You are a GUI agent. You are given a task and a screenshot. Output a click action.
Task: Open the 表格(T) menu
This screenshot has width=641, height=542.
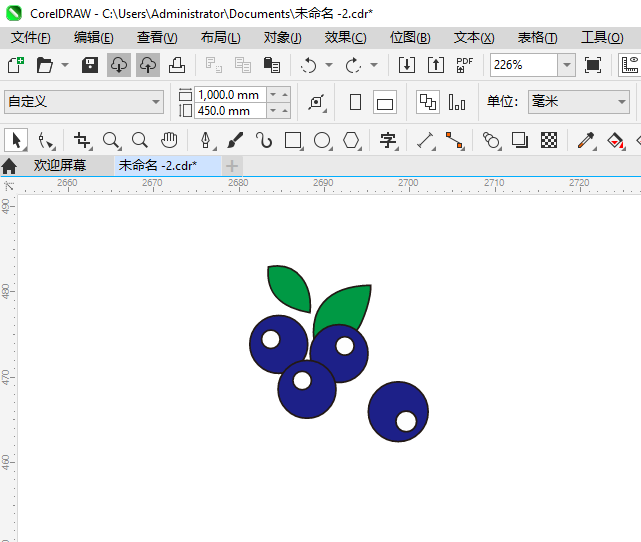(x=538, y=38)
